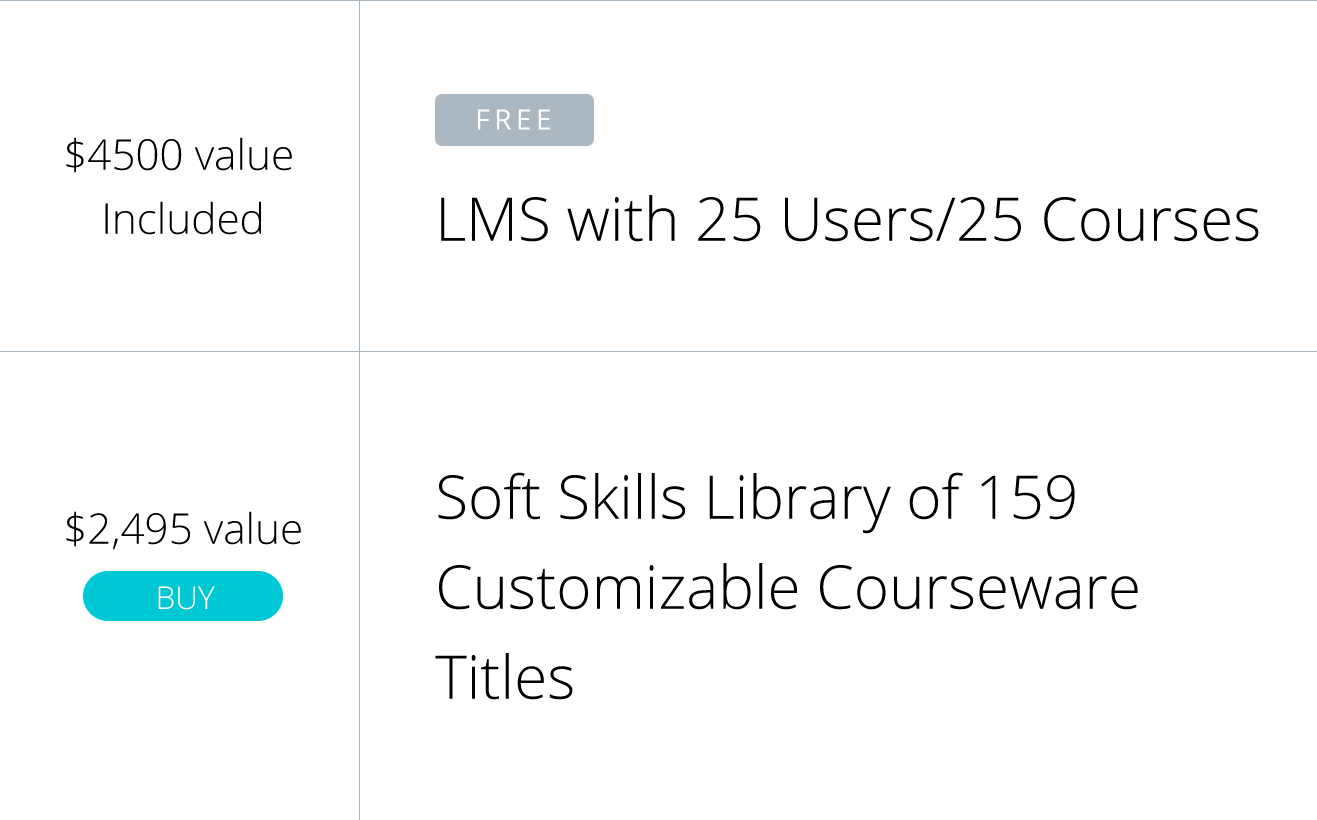Click the "$4500" amount text
This screenshot has width=1317, height=820.
point(124,156)
